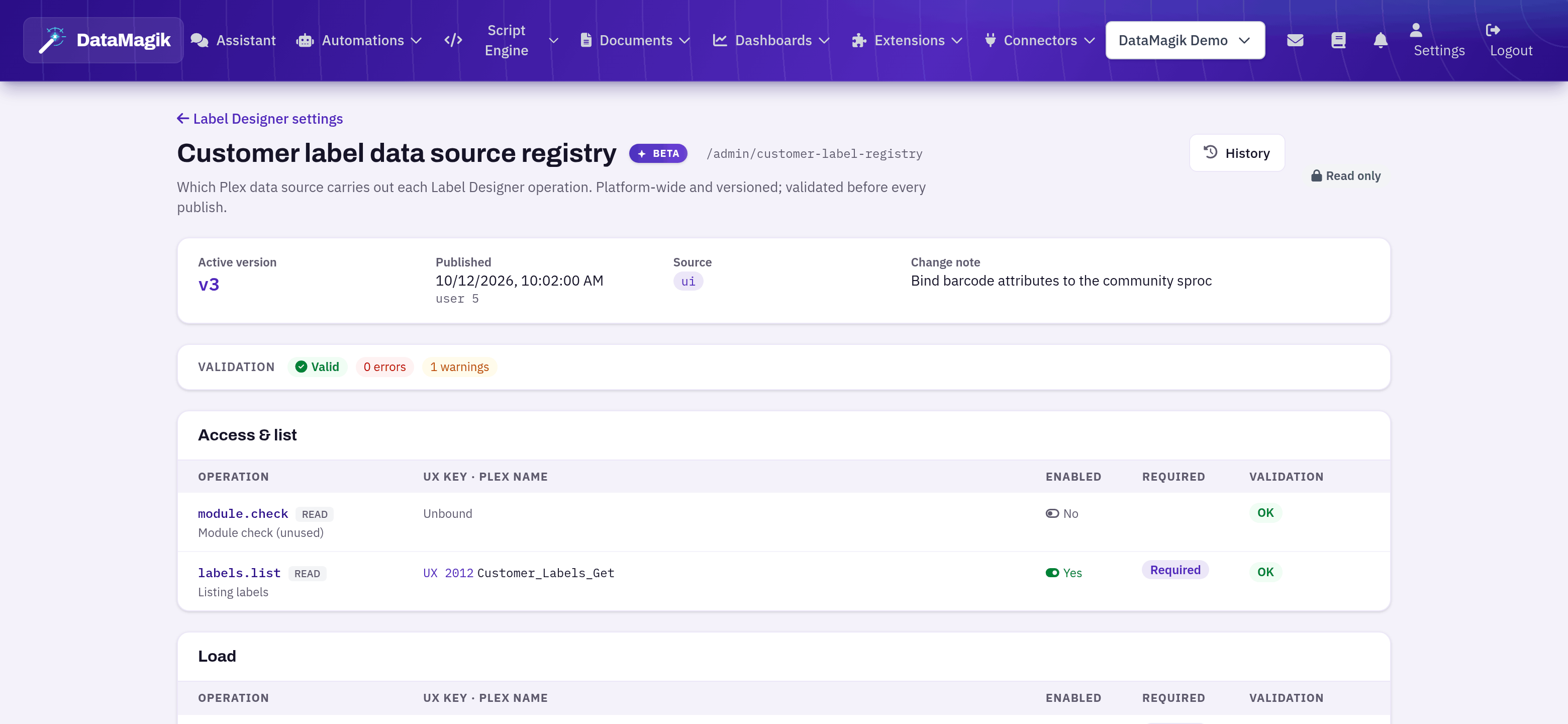This screenshot has height=724, width=1568.
Task: Open the Connectors menu
Action: click(1040, 40)
